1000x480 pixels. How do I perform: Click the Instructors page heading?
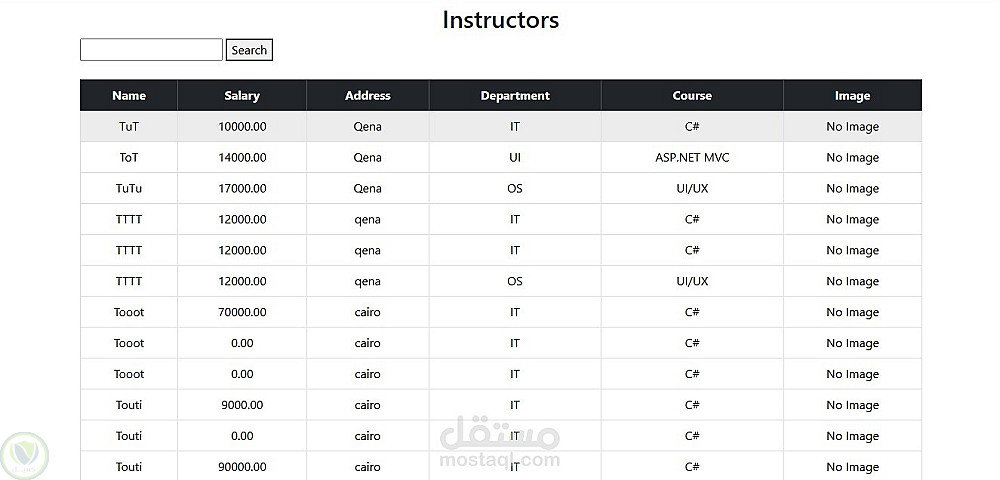point(500,20)
